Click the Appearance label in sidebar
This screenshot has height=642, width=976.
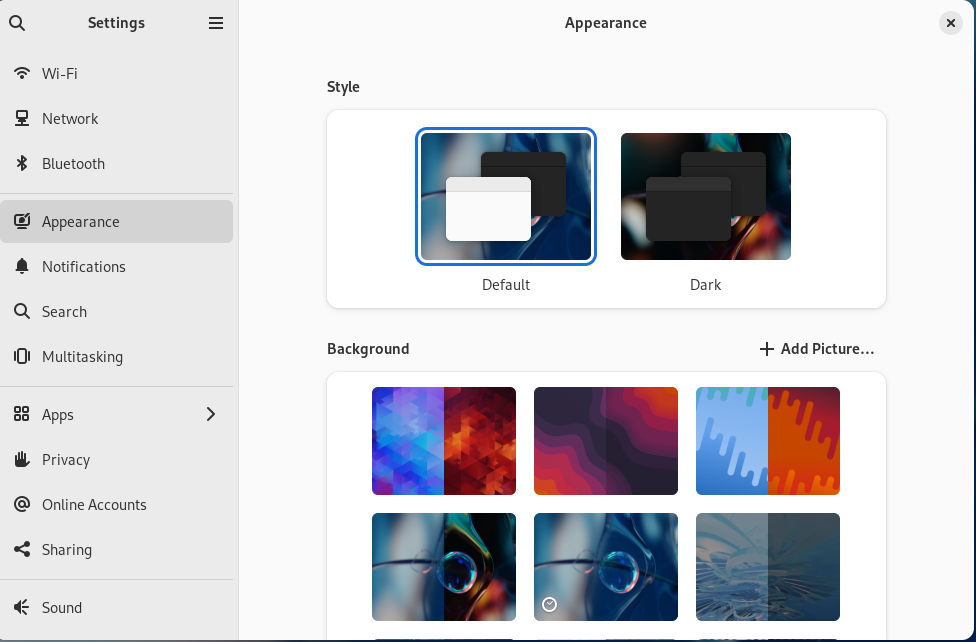[80, 222]
